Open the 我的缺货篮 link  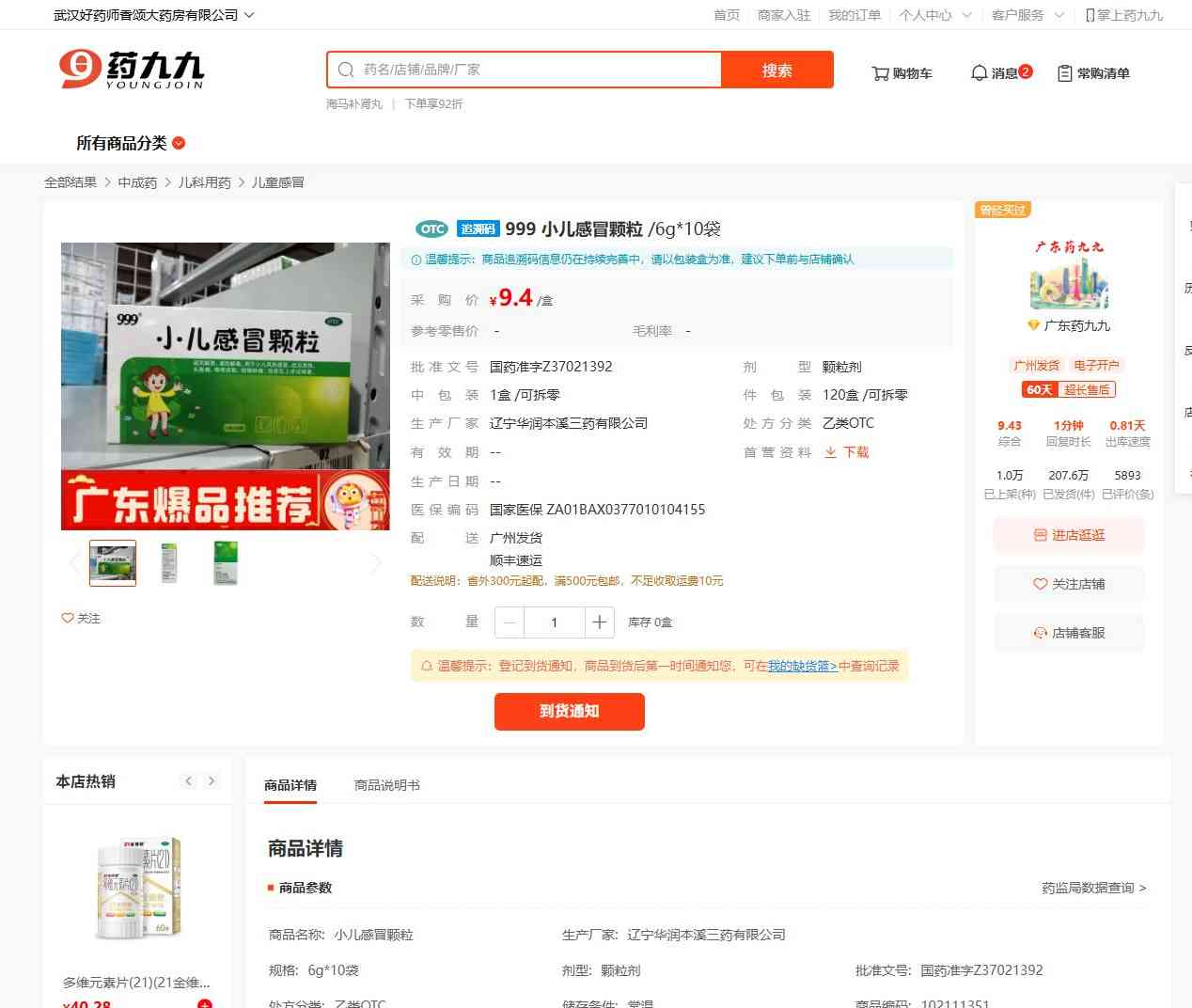pyautogui.click(x=802, y=666)
